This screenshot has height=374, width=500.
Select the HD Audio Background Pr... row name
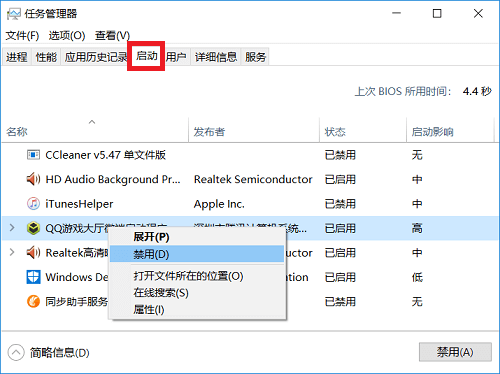point(113,179)
